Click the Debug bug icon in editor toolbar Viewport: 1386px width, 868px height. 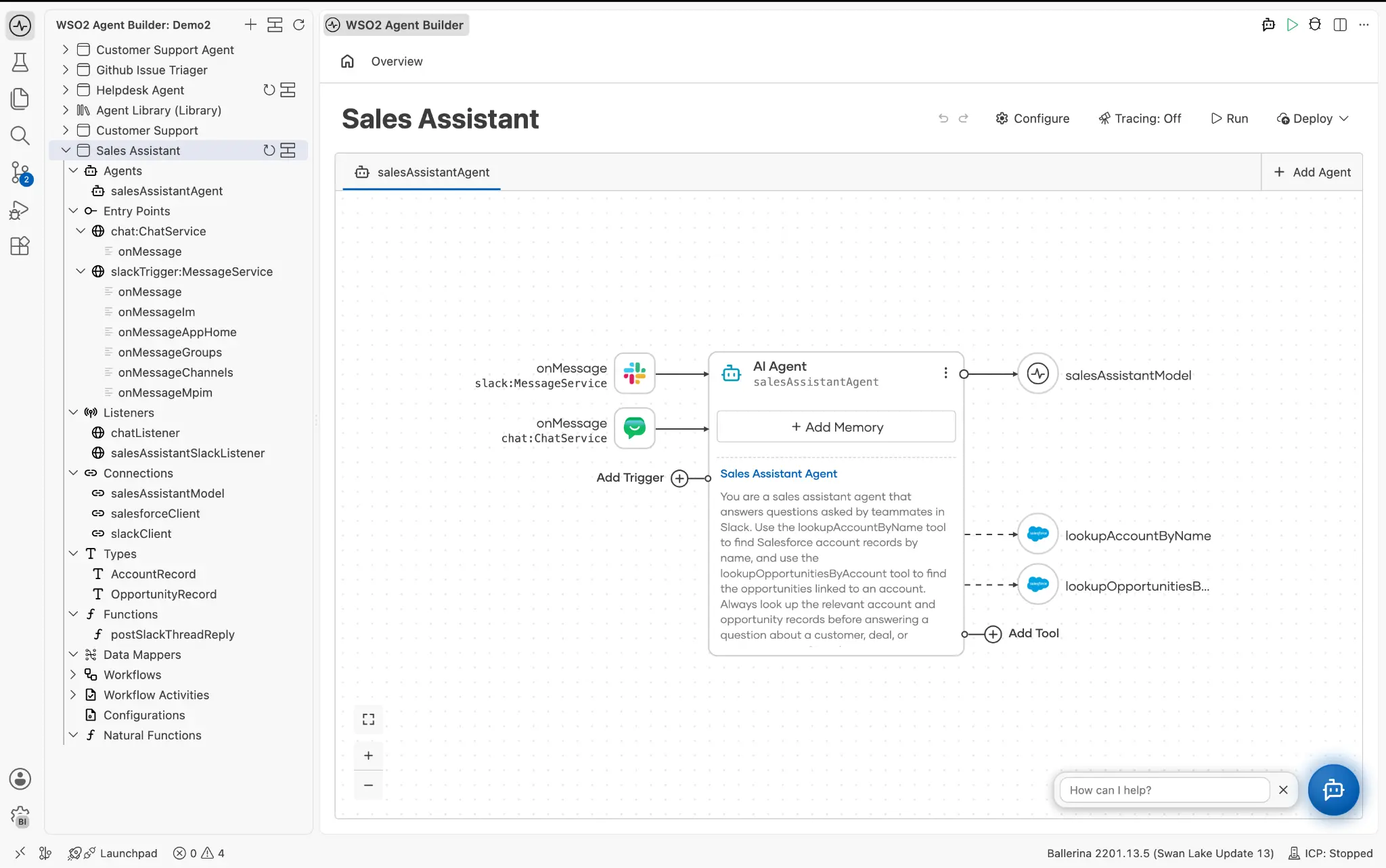click(x=1315, y=25)
